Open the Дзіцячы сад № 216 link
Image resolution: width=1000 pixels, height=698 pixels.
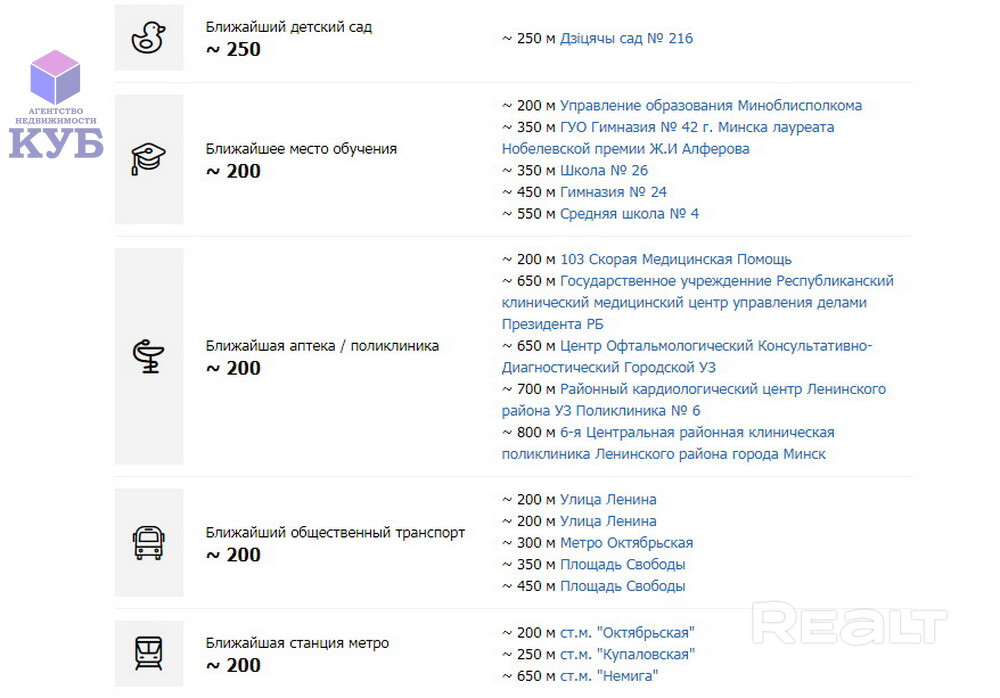click(x=626, y=39)
